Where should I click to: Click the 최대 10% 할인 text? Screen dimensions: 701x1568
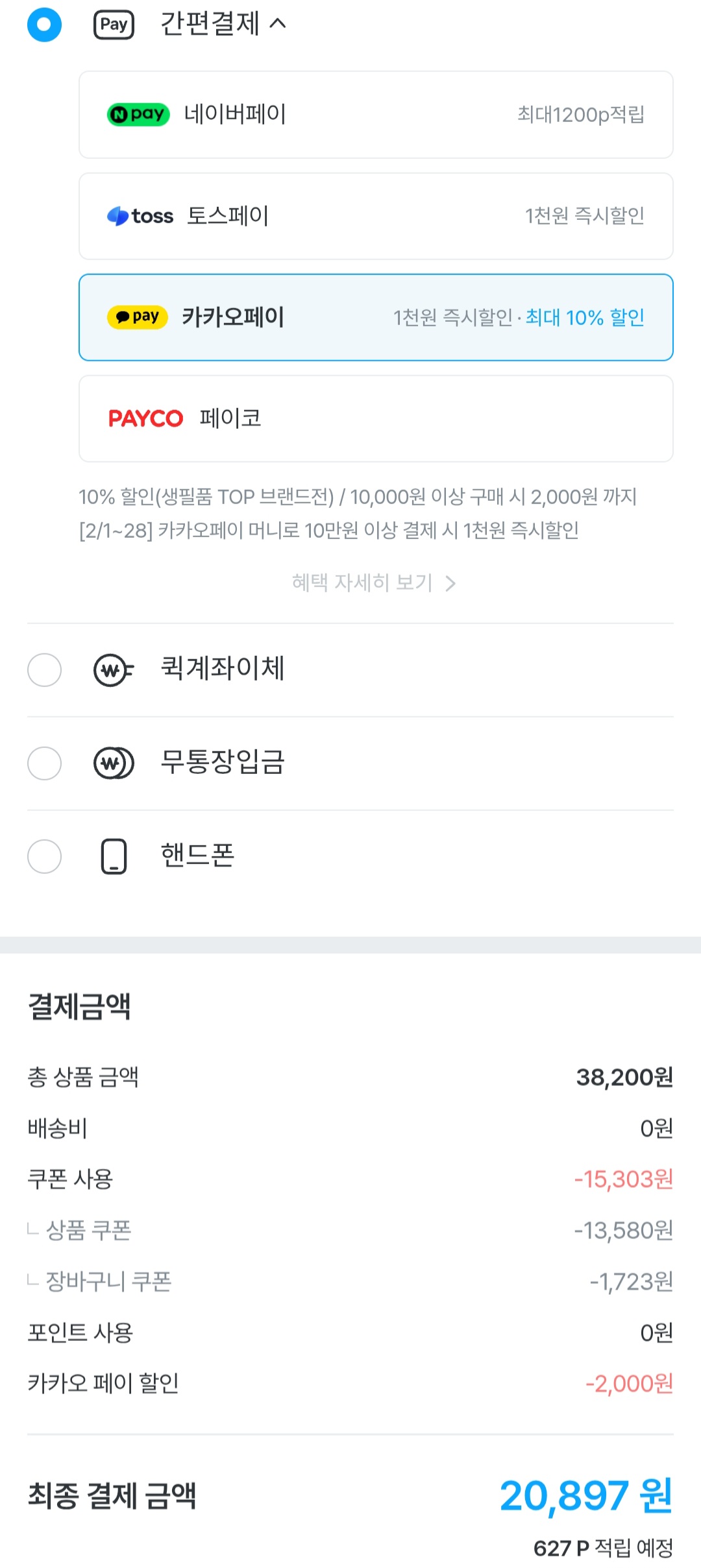(585, 317)
